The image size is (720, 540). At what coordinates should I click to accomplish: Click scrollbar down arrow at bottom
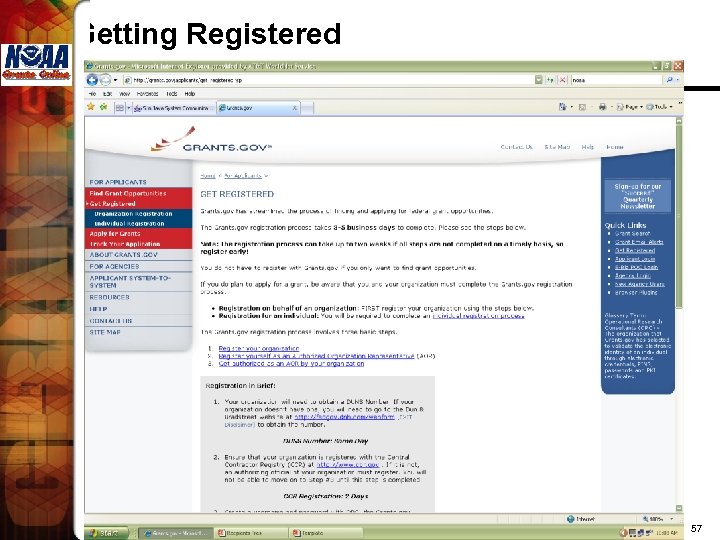tap(679, 507)
